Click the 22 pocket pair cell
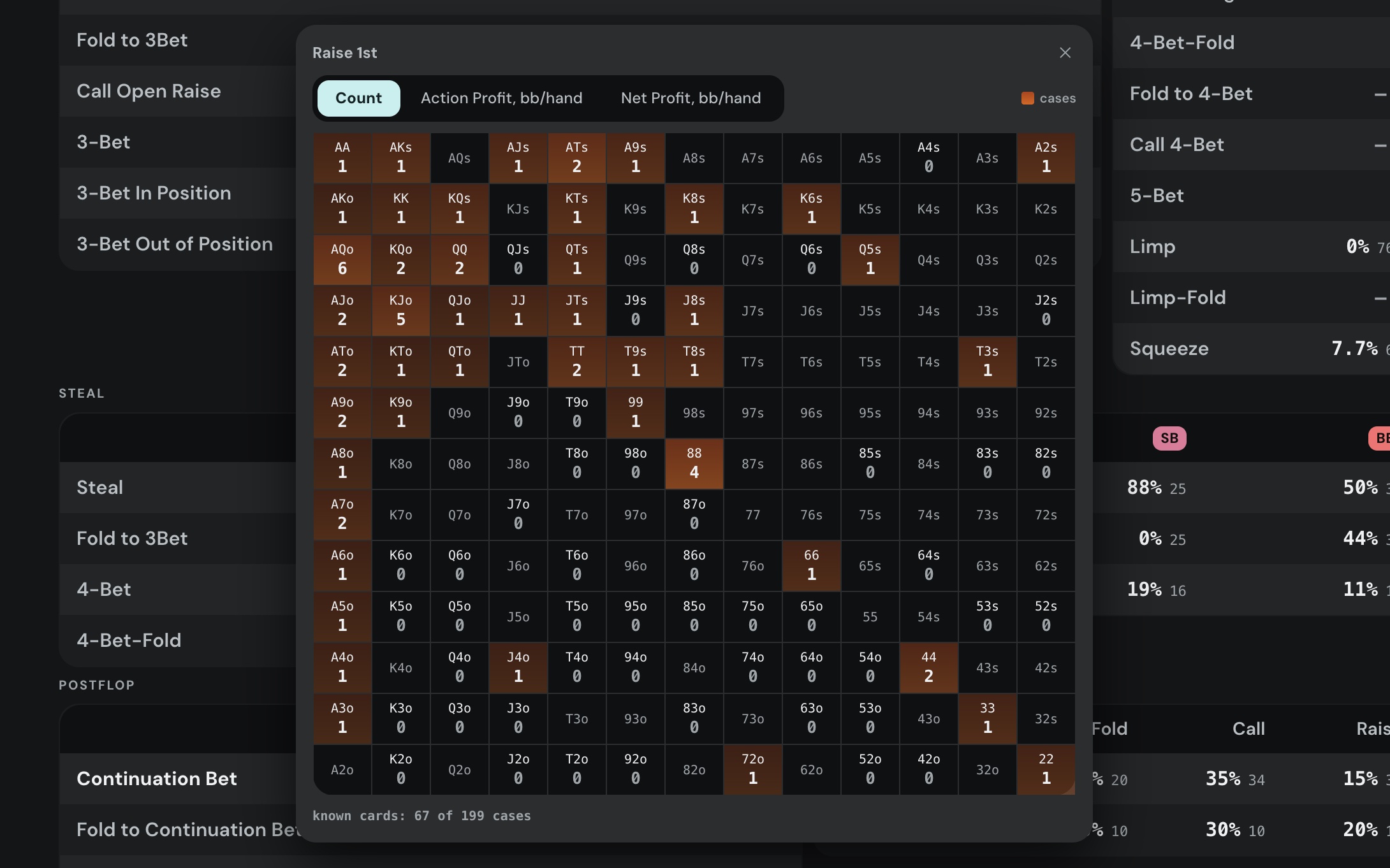 [x=1046, y=769]
